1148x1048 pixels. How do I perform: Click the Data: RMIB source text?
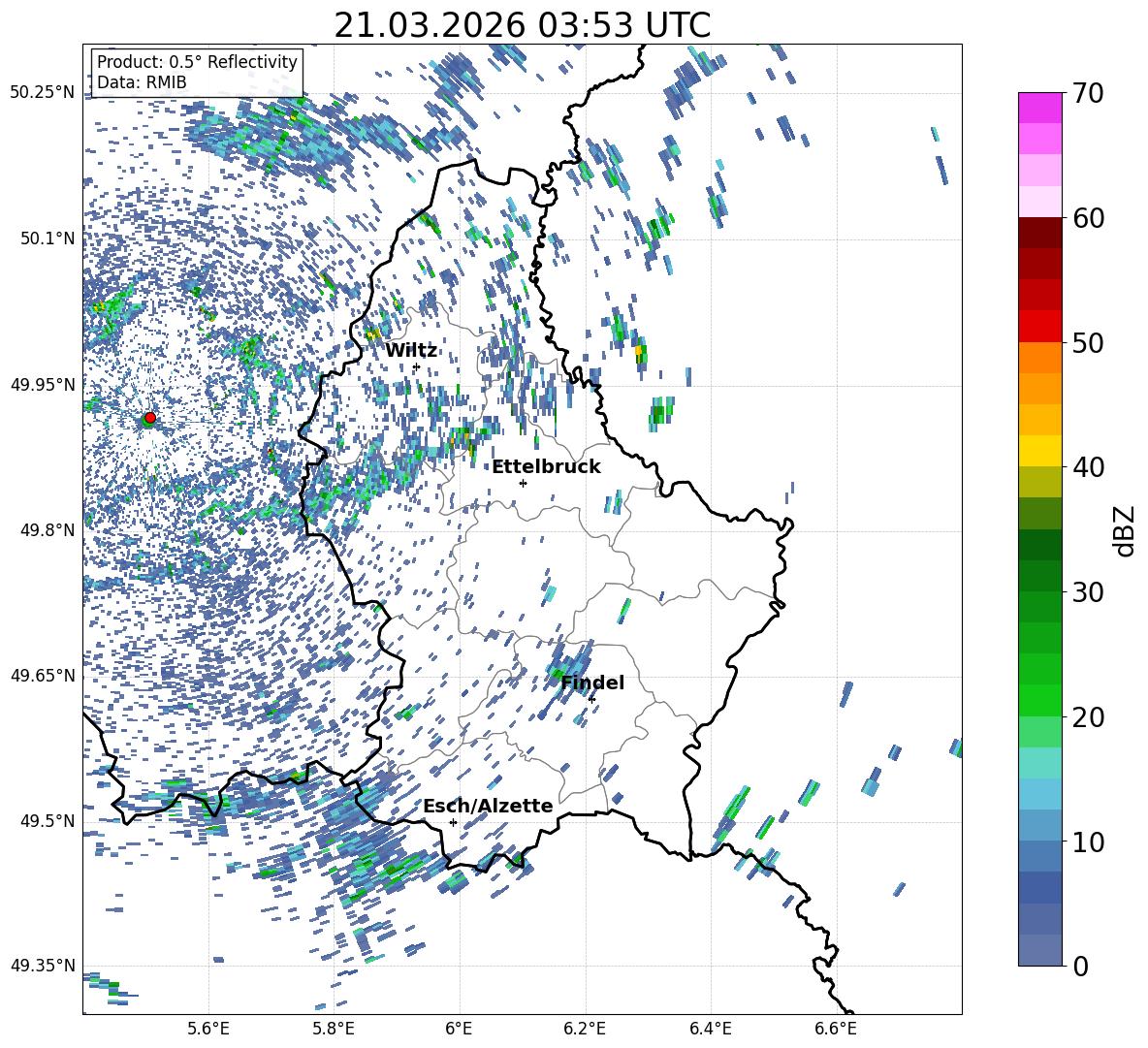pyautogui.click(x=142, y=82)
